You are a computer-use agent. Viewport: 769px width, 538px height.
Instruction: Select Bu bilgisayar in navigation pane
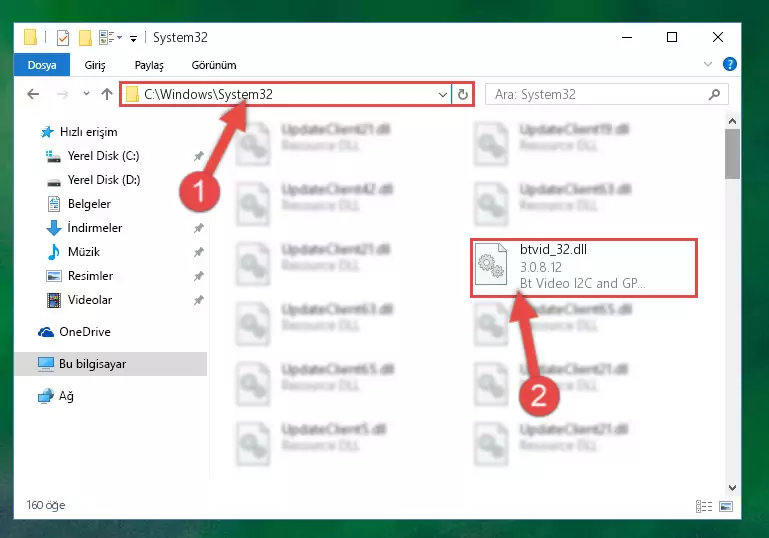pyautogui.click(x=110, y=364)
